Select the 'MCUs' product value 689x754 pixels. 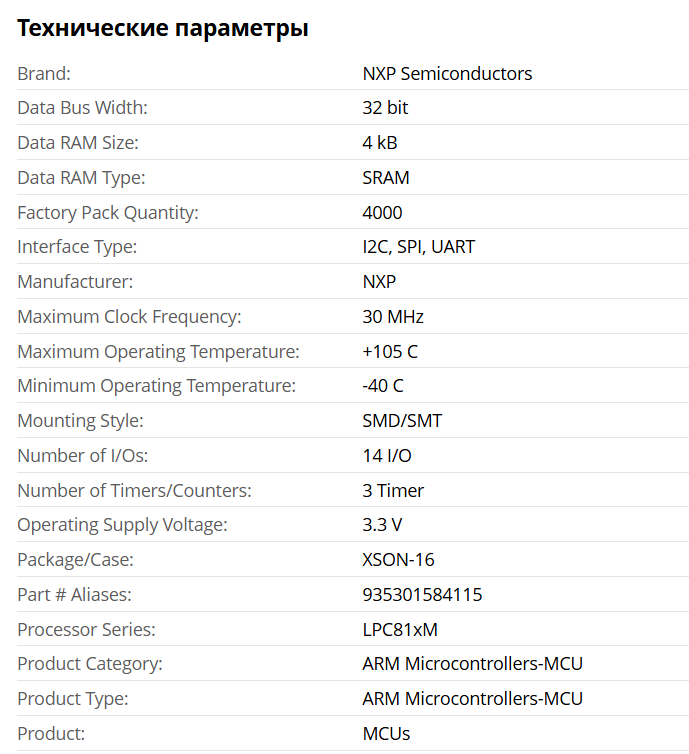click(x=386, y=734)
